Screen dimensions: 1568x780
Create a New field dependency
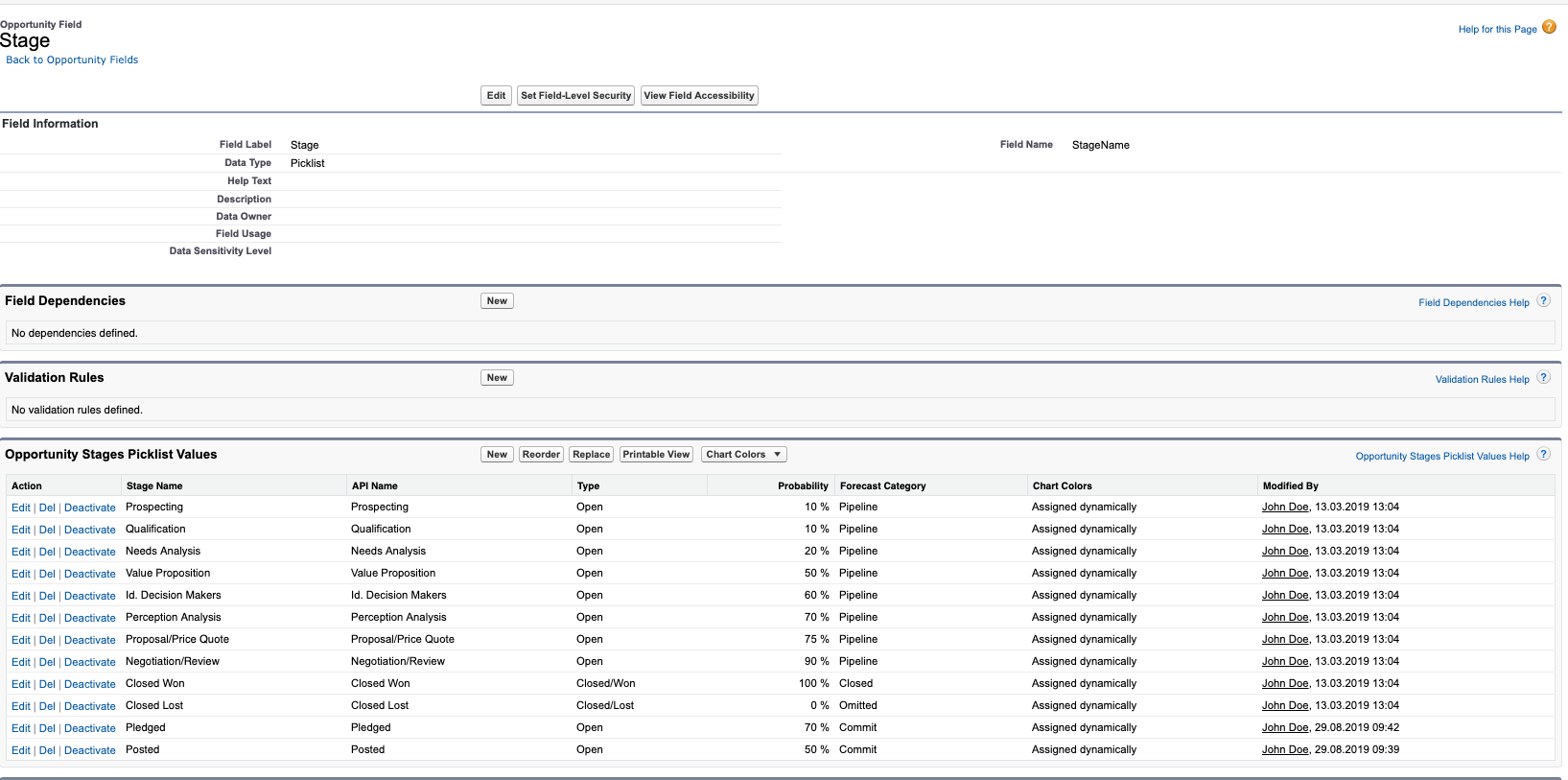pos(497,301)
